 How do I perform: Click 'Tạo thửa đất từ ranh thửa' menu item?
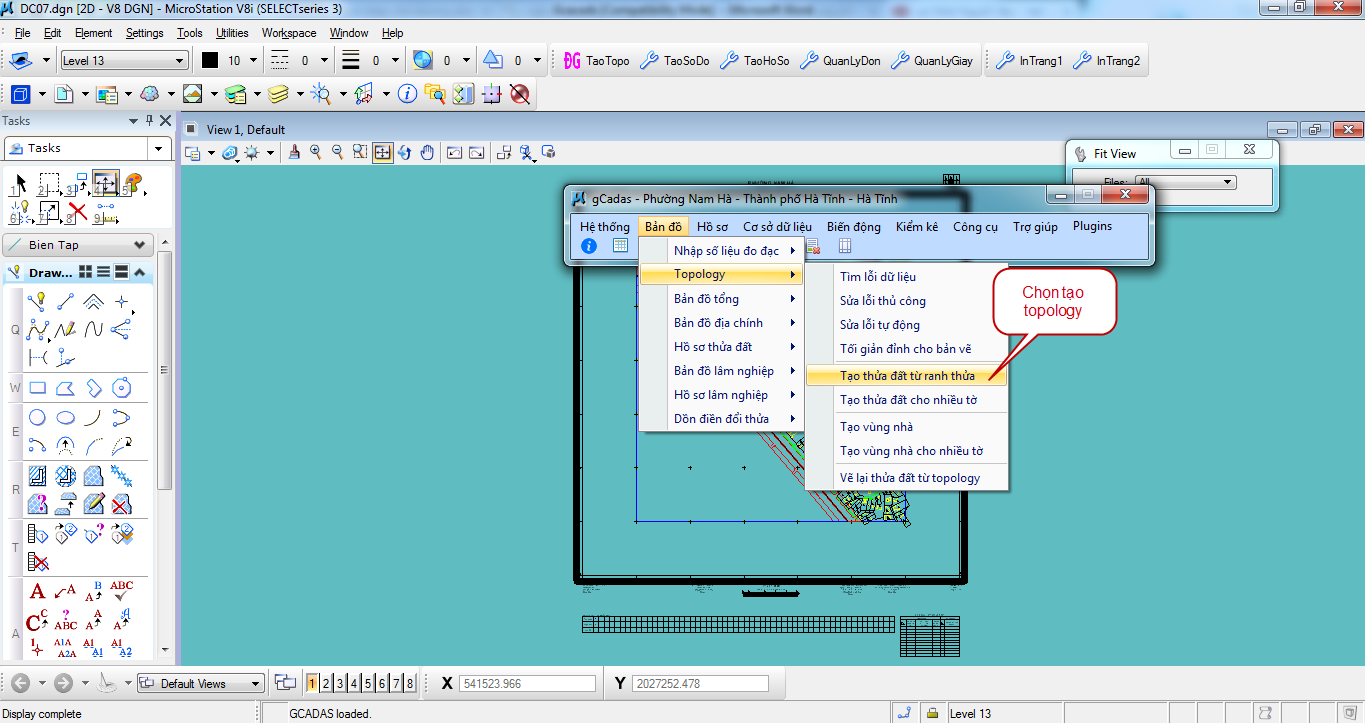pyautogui.click(x=906, y=376)
